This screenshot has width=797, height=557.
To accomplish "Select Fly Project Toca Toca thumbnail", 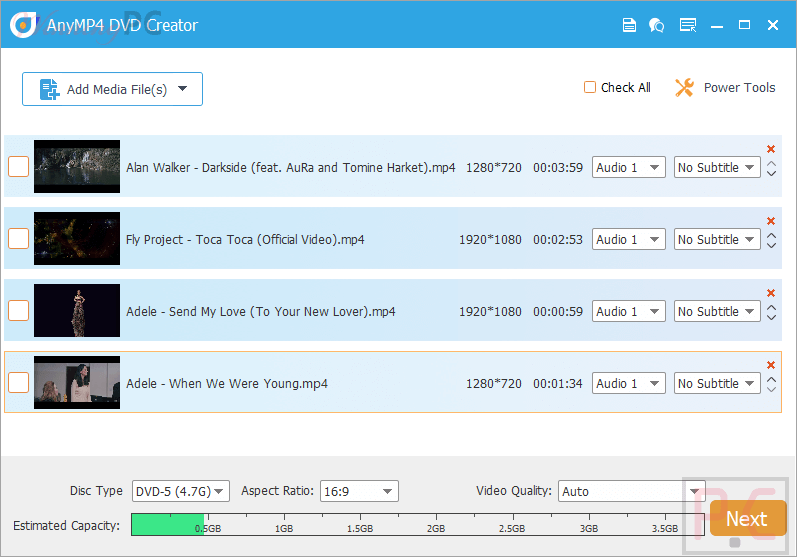I will 77,239.
